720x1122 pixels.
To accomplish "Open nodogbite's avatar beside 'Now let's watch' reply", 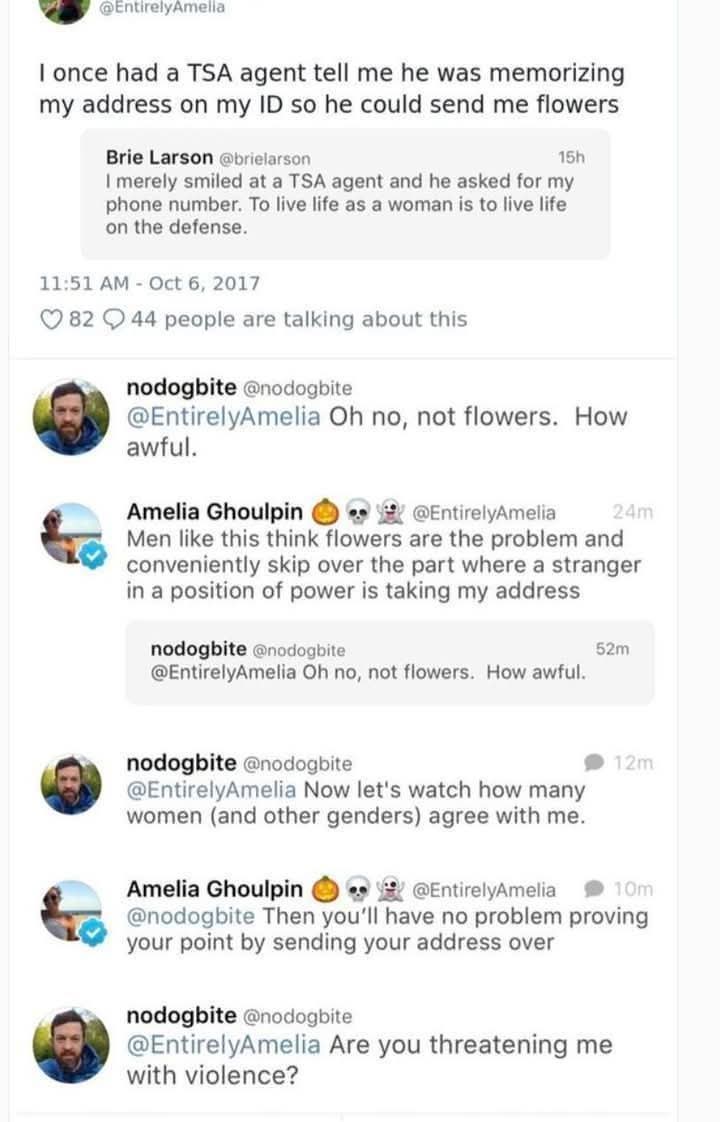I will (69, 784).
